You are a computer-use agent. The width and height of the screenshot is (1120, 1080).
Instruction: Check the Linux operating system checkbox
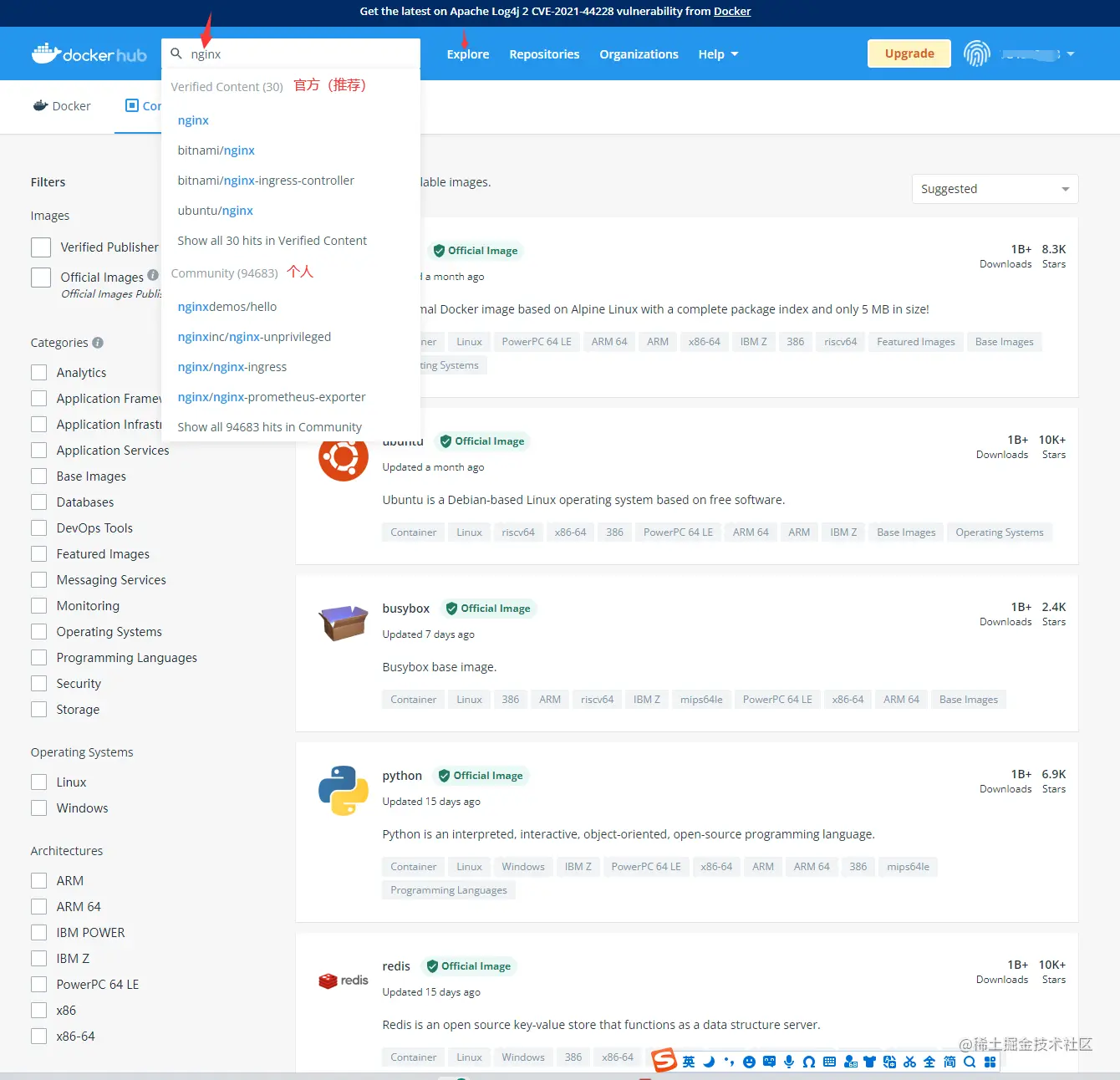(38, 782)
